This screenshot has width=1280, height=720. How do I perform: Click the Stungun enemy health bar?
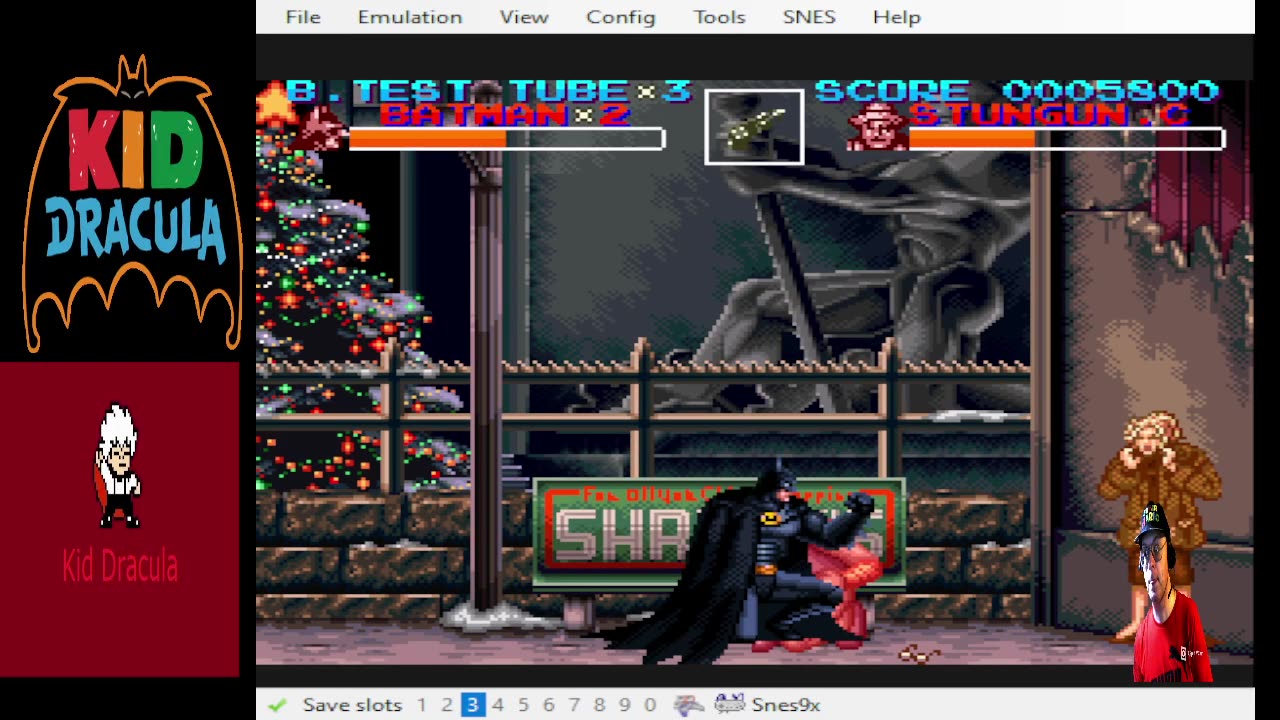tap(1066, 139)
